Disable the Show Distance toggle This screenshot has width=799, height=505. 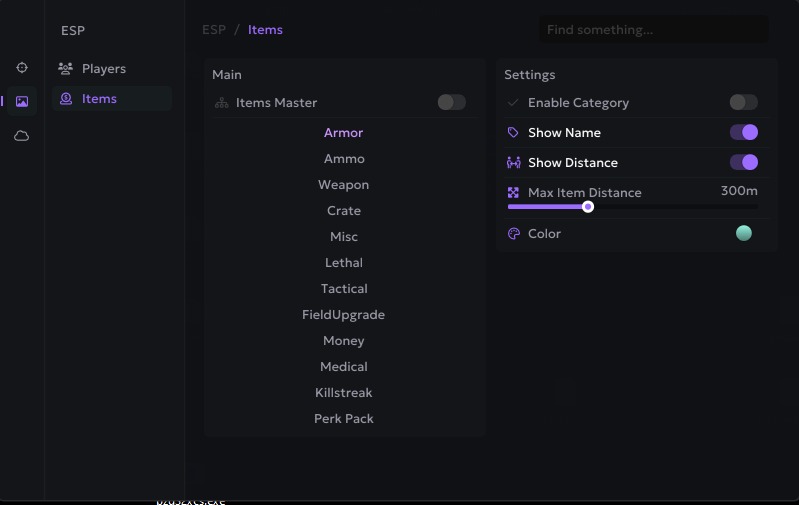coord(743,162)
